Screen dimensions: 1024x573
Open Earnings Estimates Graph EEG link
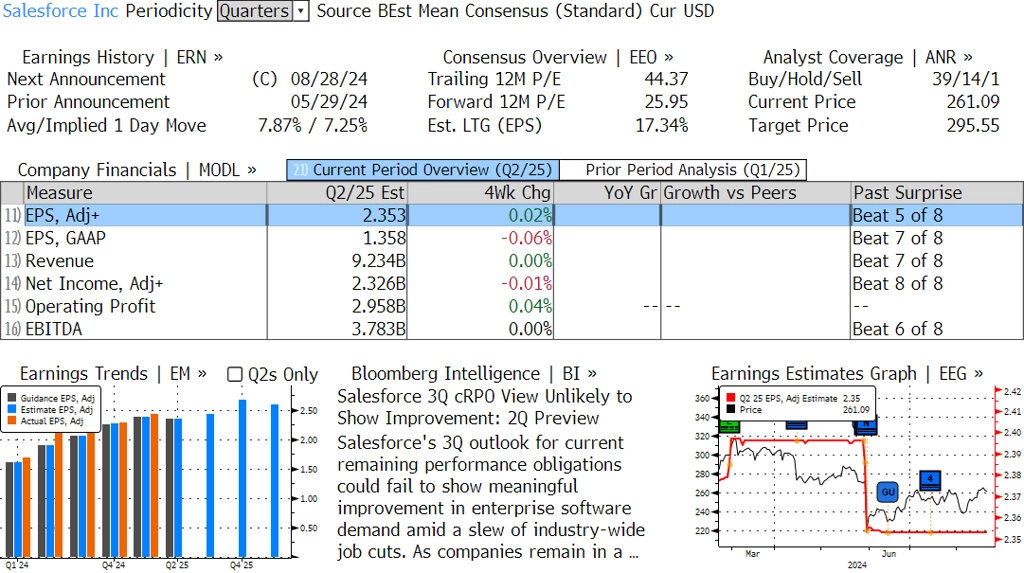click(x=847, y=374)
